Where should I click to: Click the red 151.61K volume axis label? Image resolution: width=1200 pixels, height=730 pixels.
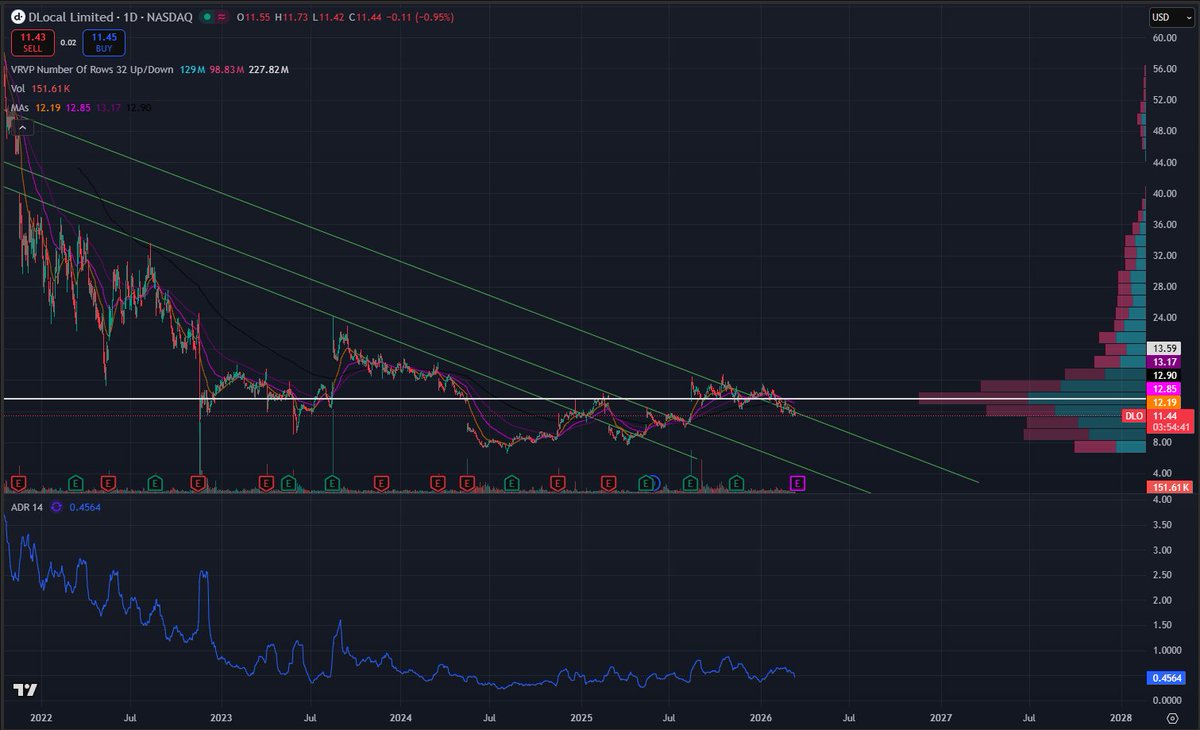click(1168, 486)
